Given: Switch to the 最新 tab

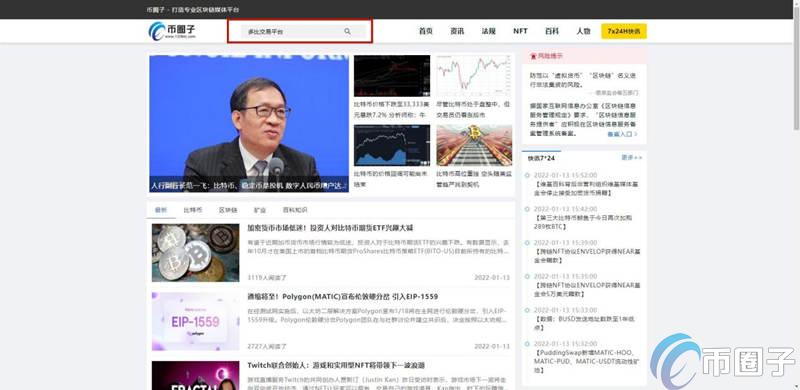Looking at the screenshot, I should click(x=161, y=210).
